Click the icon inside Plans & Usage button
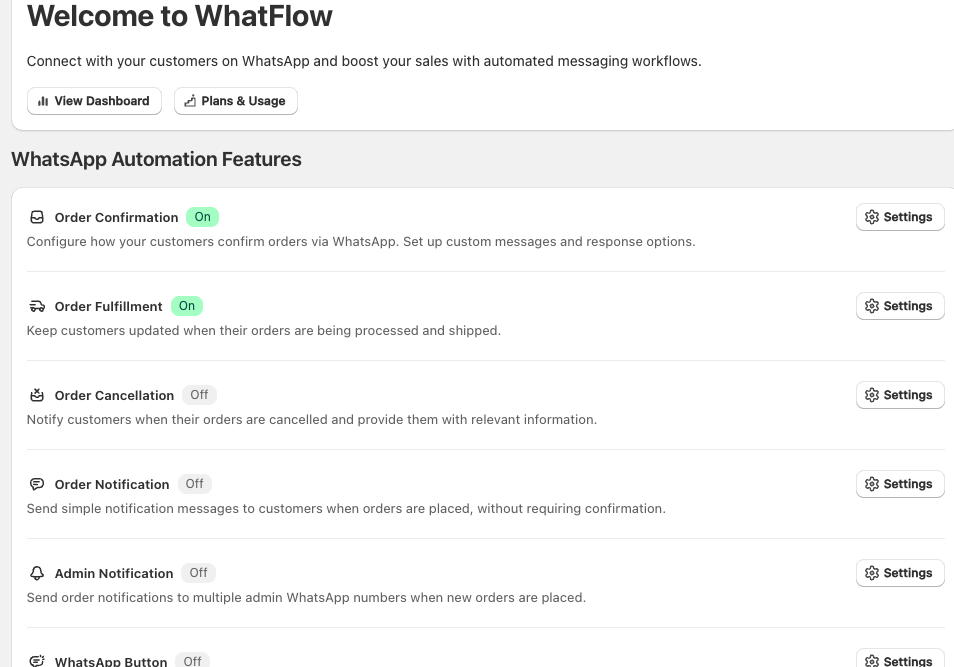Screen dimensions: 954x667 click(x=190, y=101)
